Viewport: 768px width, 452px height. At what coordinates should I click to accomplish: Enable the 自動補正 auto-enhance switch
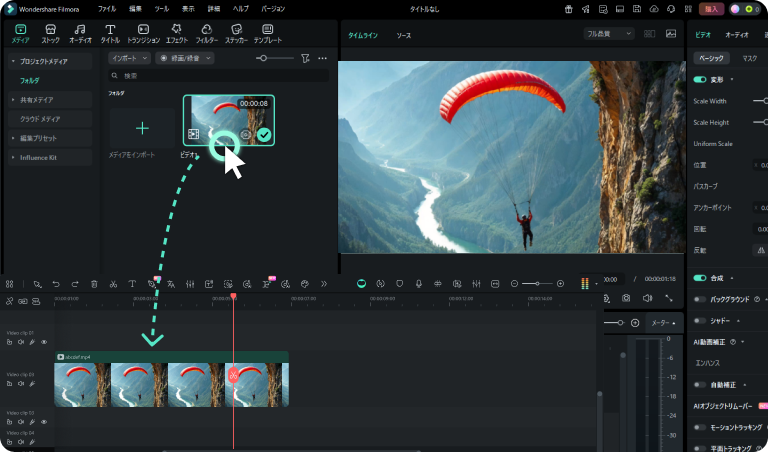click(700, 385)
